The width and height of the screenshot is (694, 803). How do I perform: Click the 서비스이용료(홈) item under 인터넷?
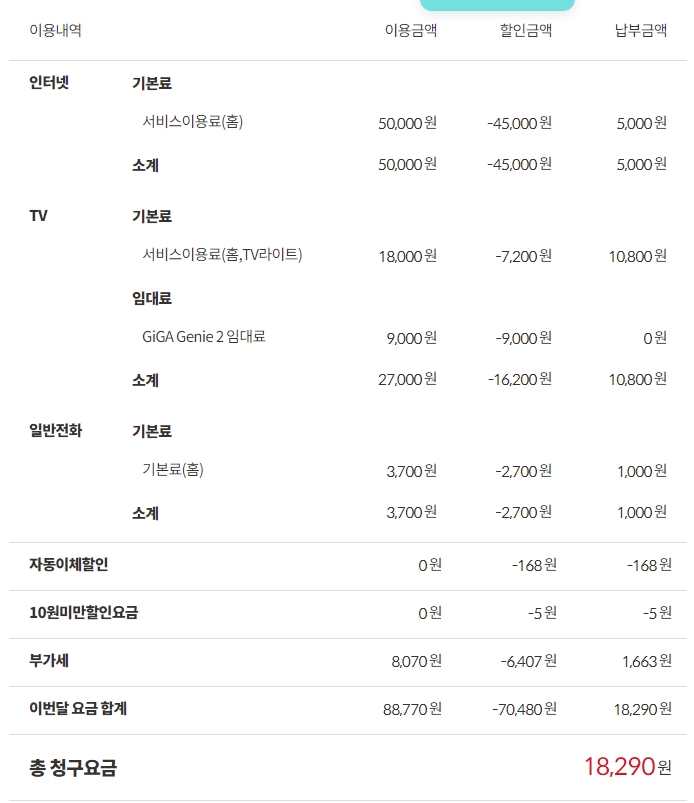pos(192,122)
